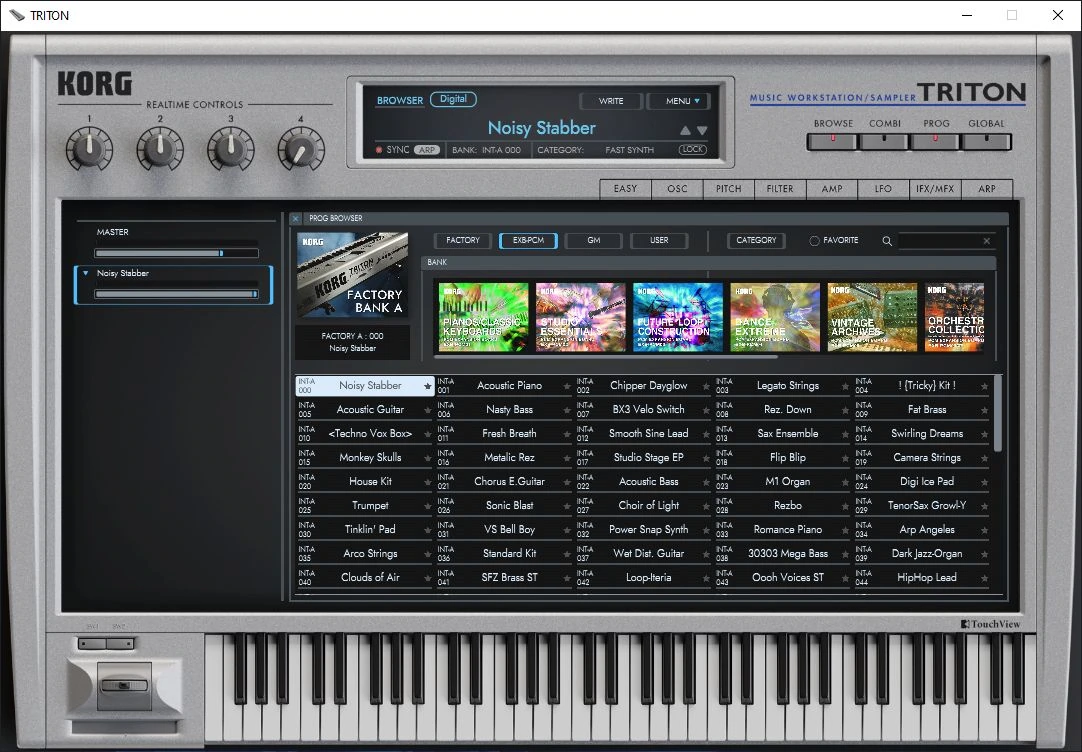Click the bank list horizontal scrollbar

(606, 357)
